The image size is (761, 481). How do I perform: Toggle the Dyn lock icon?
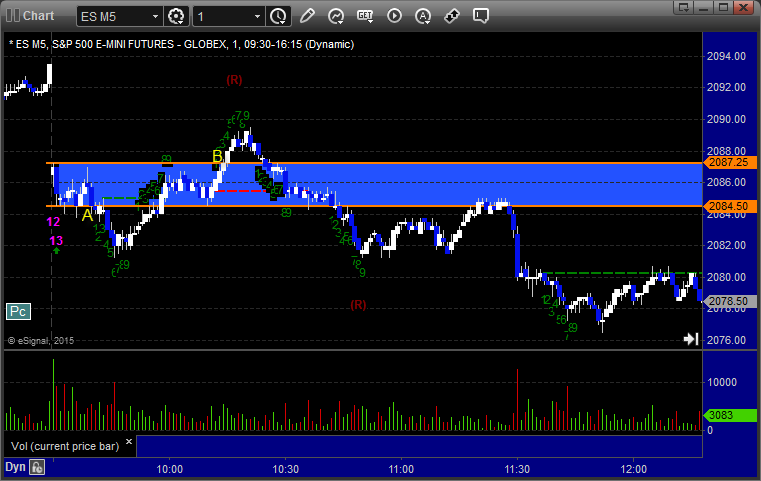(37, 467)
